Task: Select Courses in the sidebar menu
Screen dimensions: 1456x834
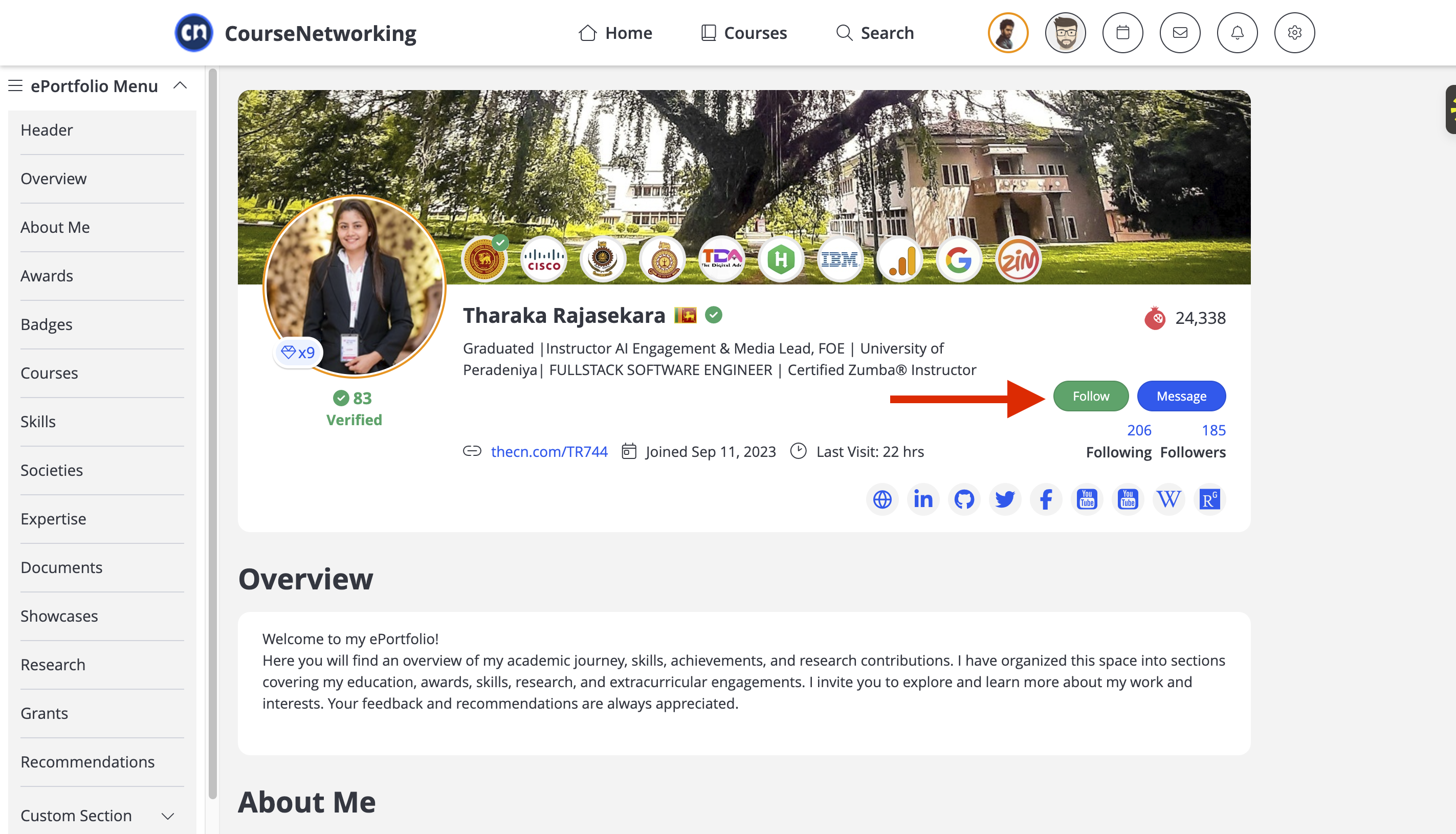Action: (x=102, y=374)
